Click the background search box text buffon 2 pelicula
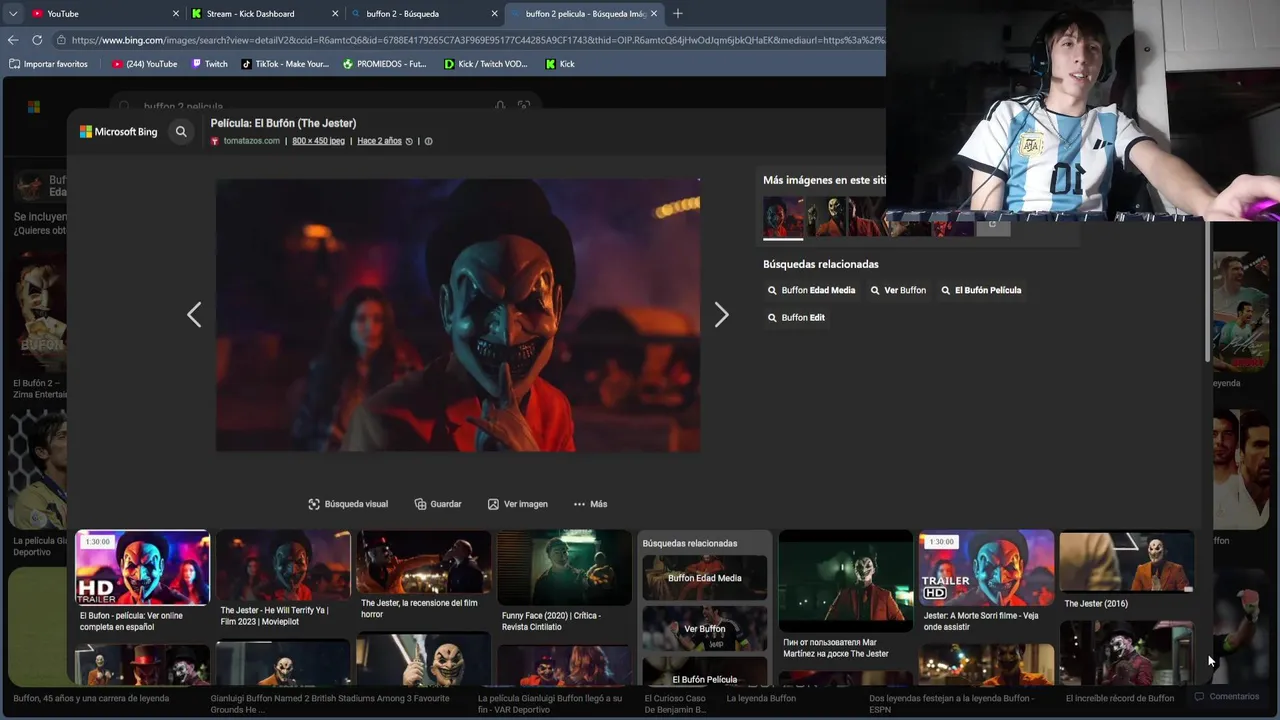The width and height of the screenshot is (1280, 720). click(183, 106)
